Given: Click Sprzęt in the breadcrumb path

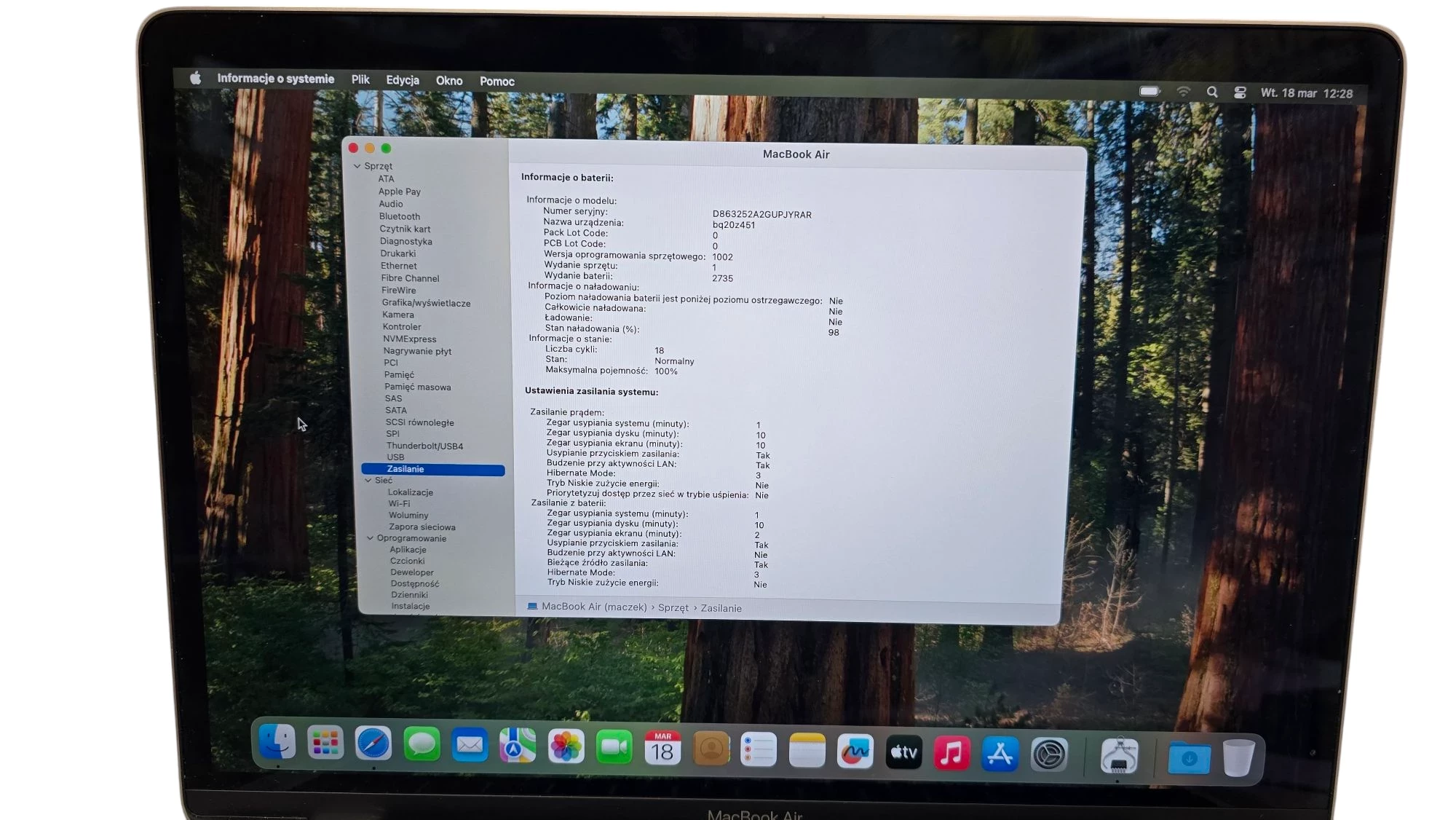Looking at the screenshot, I should (673, 607).
